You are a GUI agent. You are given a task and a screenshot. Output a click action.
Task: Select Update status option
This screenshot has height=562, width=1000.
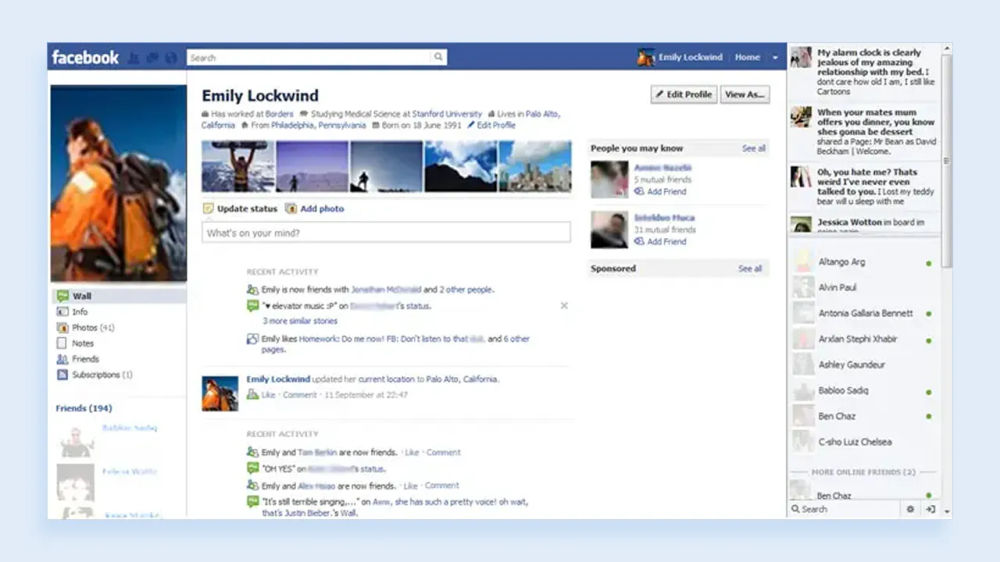click(x=240, y=209)
